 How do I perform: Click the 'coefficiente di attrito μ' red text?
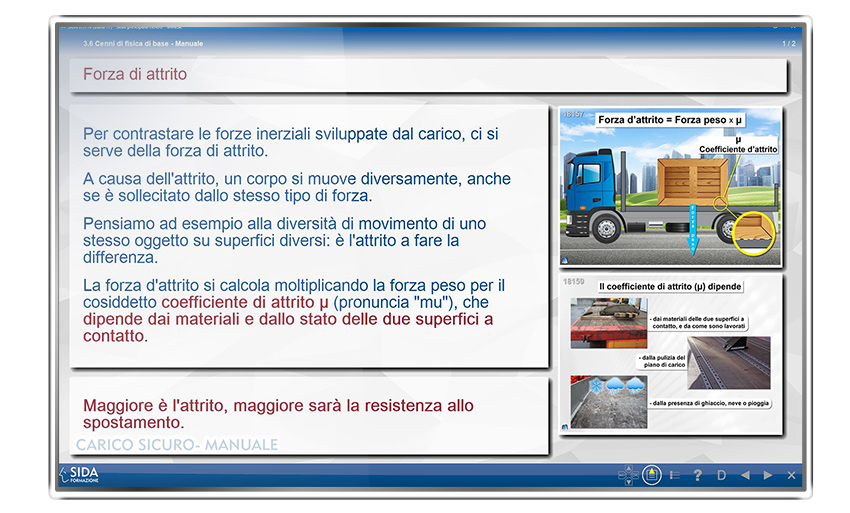click(245, 302)
